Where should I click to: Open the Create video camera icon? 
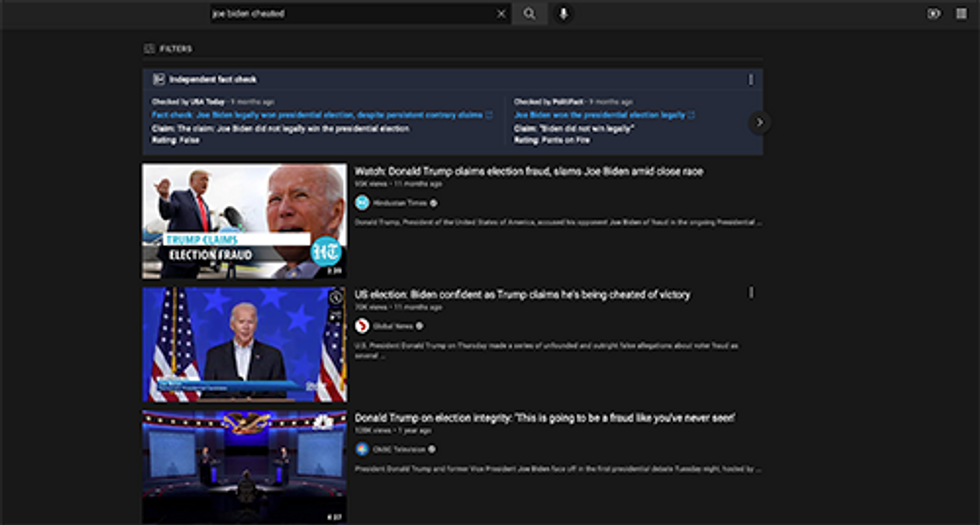pos(934,14)
